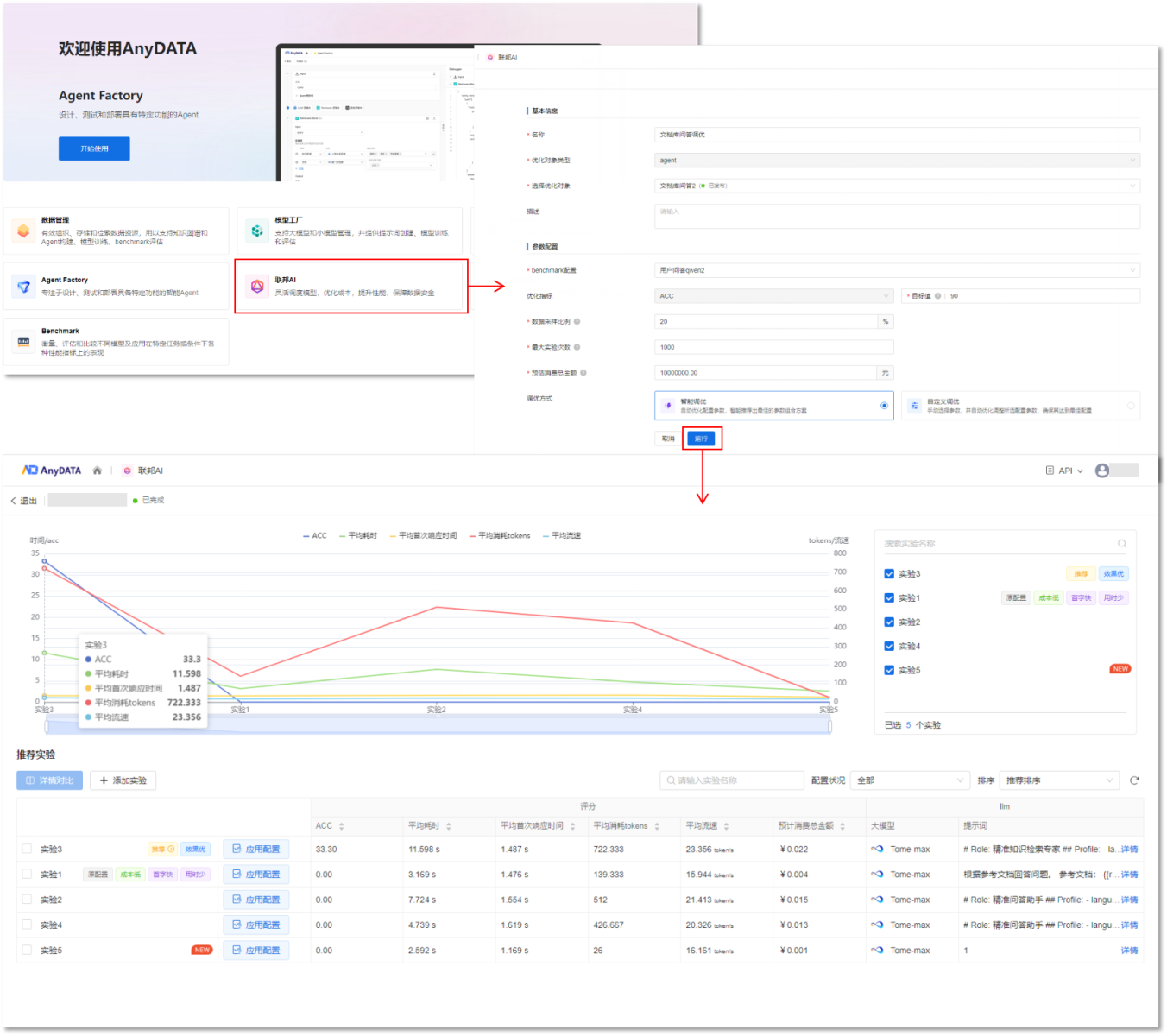Click 运行 button to run optimization
This screenshot has width=1167, height=1036.
(701, 439)
